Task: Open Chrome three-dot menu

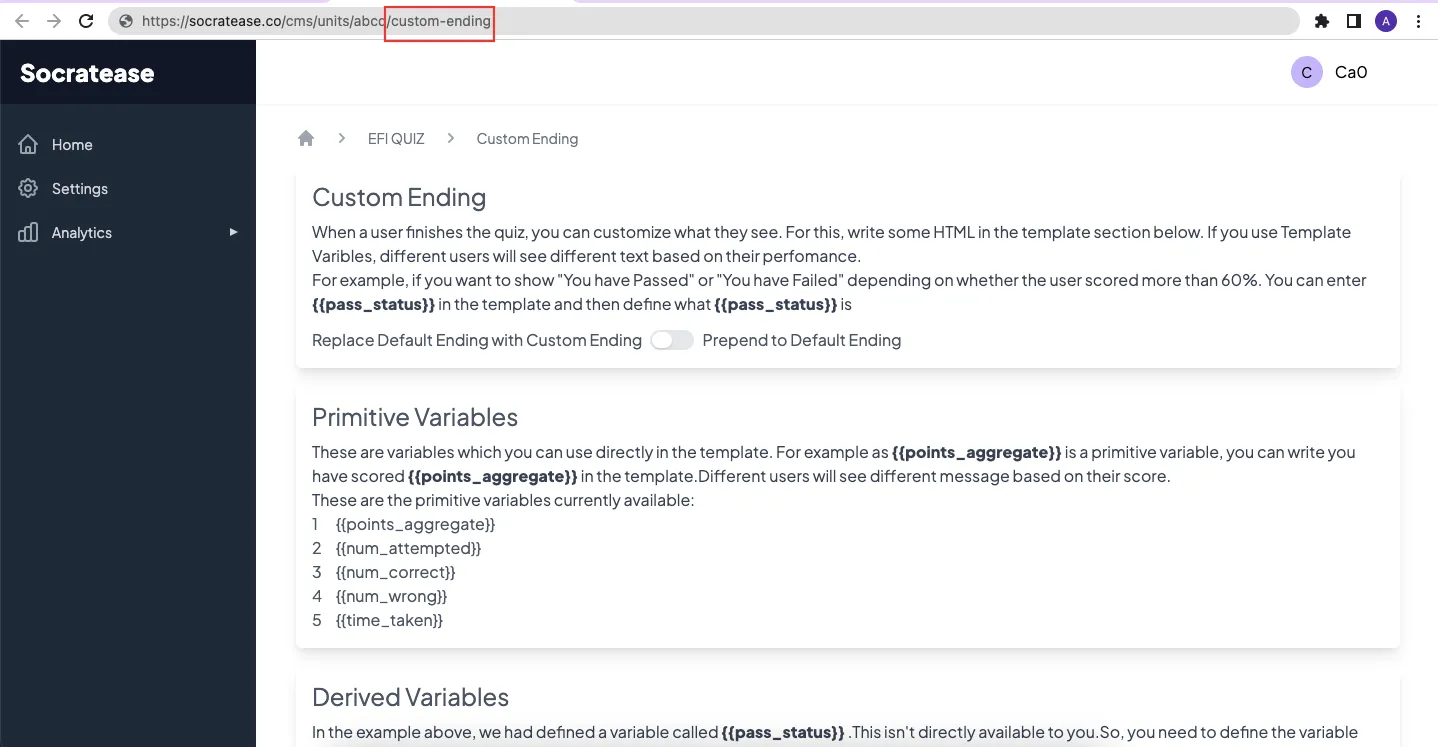Action: pyautogui.click(x=1419, y=21)
